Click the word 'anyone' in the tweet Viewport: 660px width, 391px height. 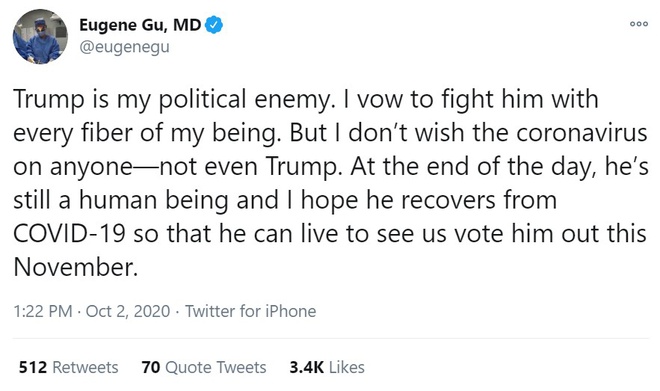click(x=91, y=168)
